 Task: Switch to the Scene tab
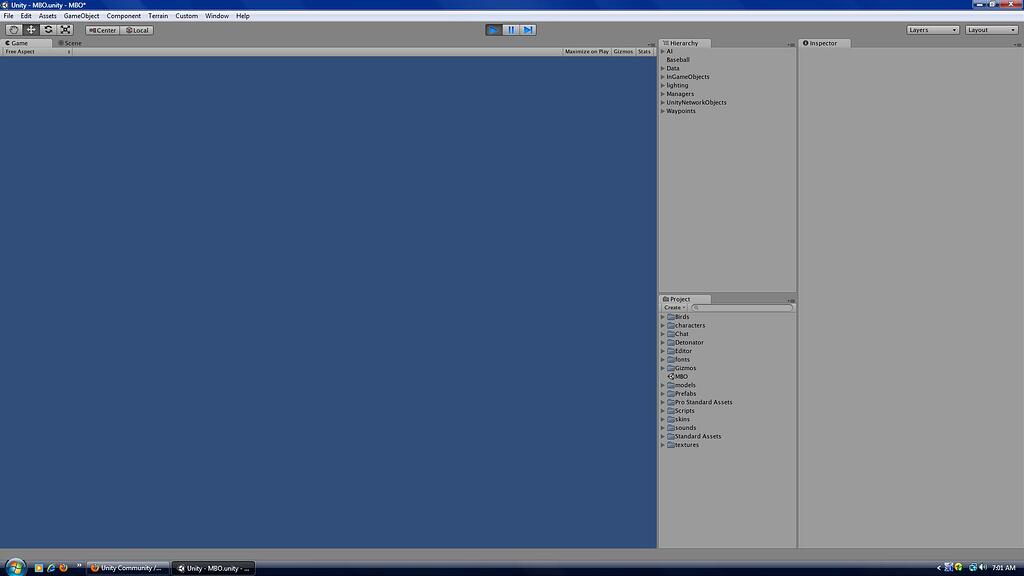[x=68, y=43]
